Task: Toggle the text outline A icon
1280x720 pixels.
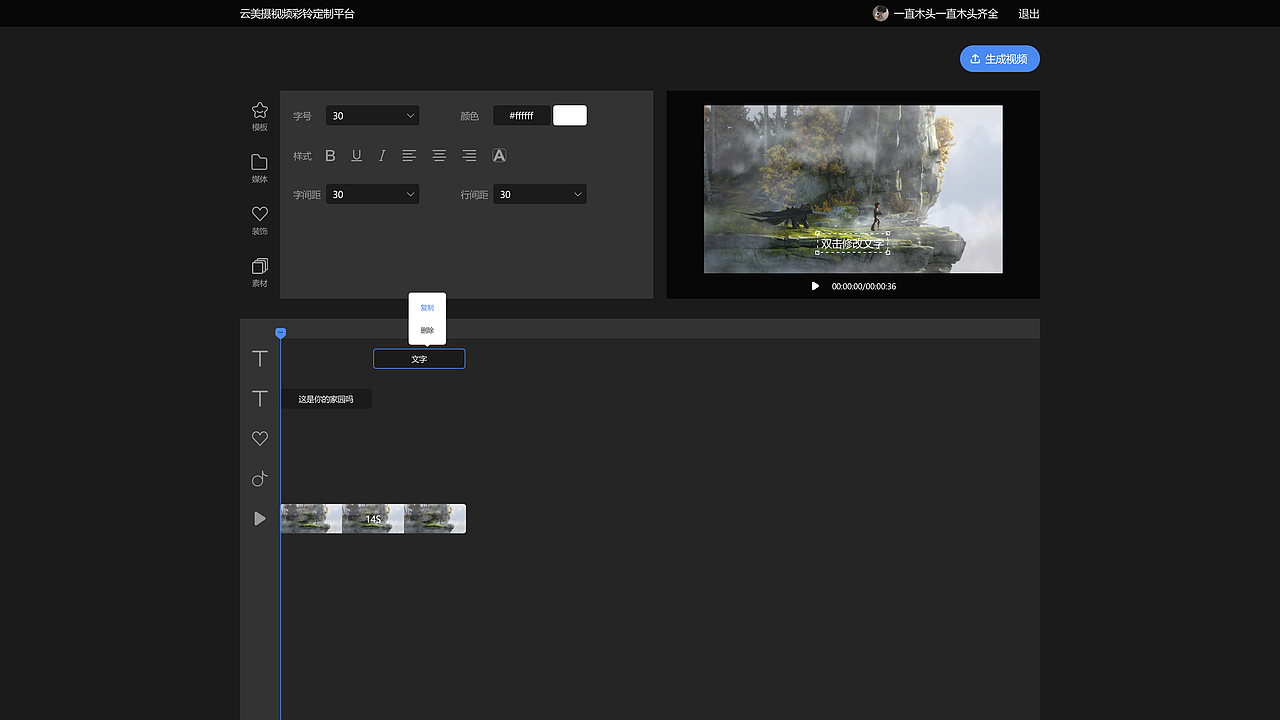Action: tap(499, 156)
